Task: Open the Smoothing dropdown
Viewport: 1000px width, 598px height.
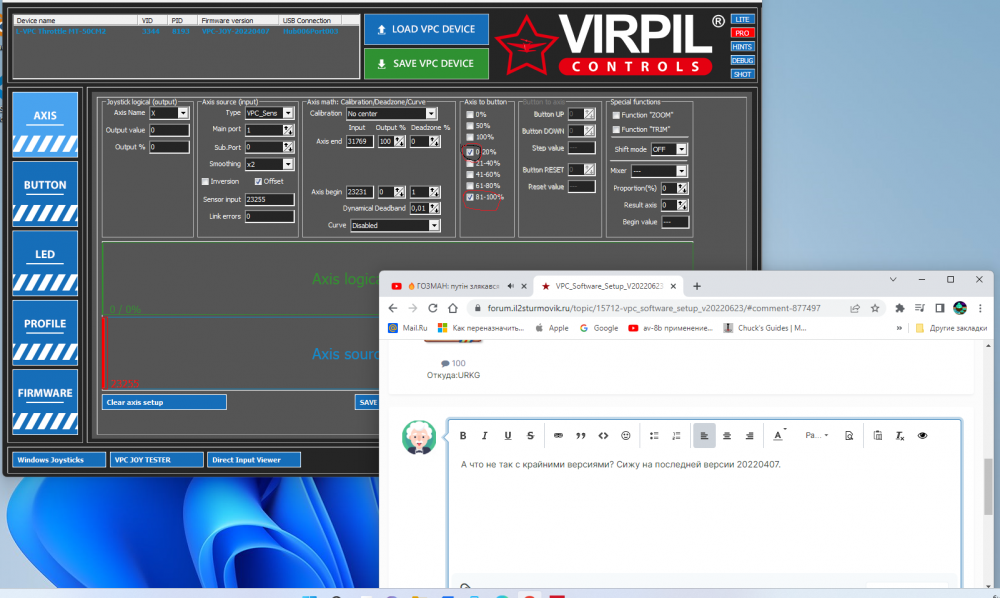Action: pos(288,164)
